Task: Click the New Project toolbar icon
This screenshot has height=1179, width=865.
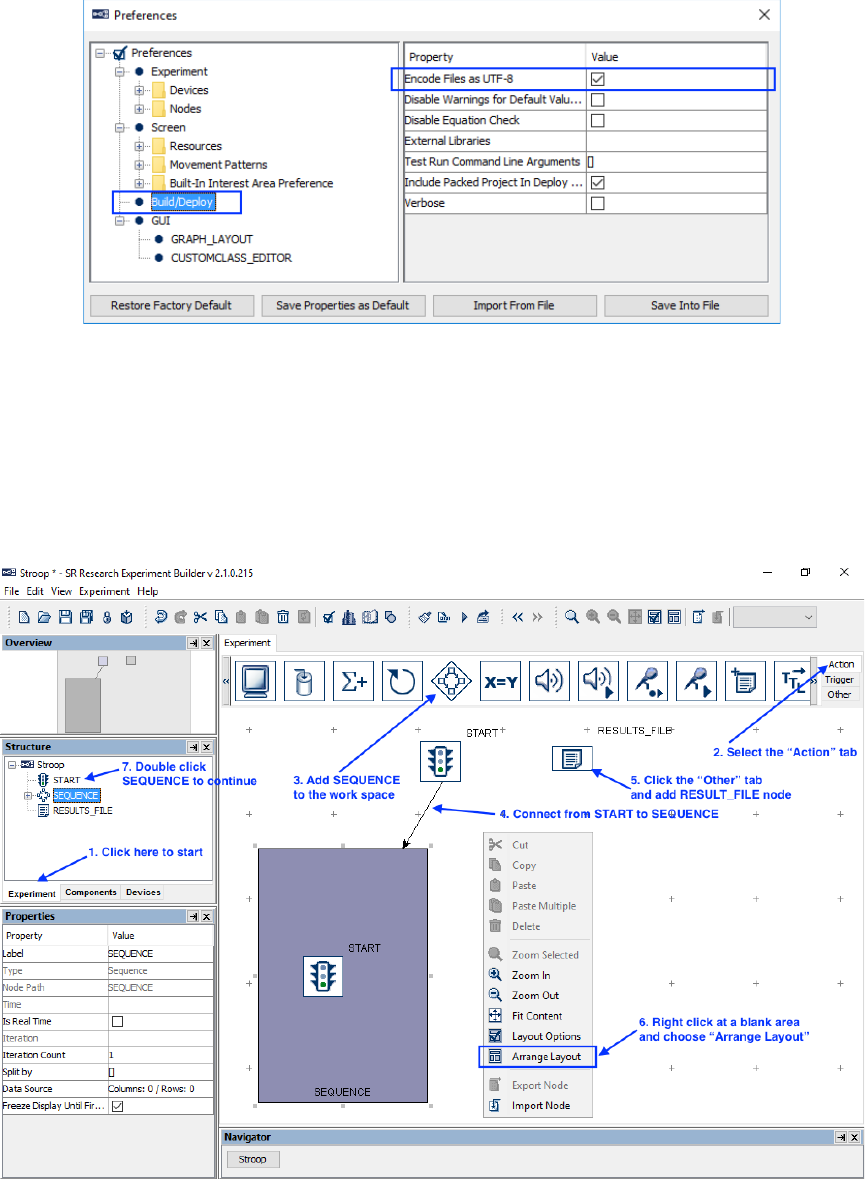Action: coord(24,617)
